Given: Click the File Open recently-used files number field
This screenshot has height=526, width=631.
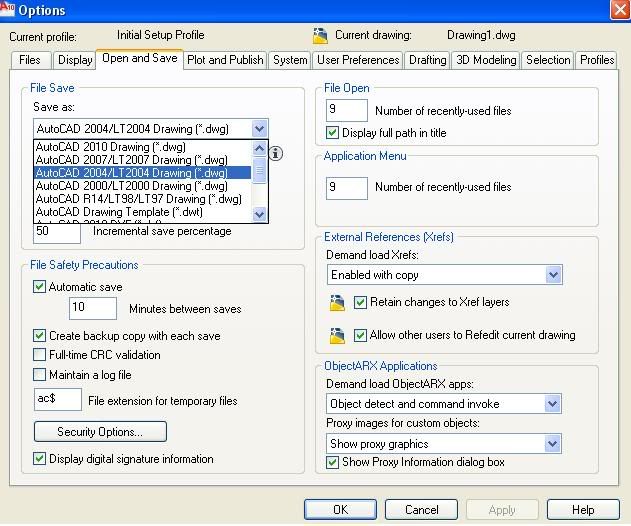Looking at the screenshot, I should (346, 110).
